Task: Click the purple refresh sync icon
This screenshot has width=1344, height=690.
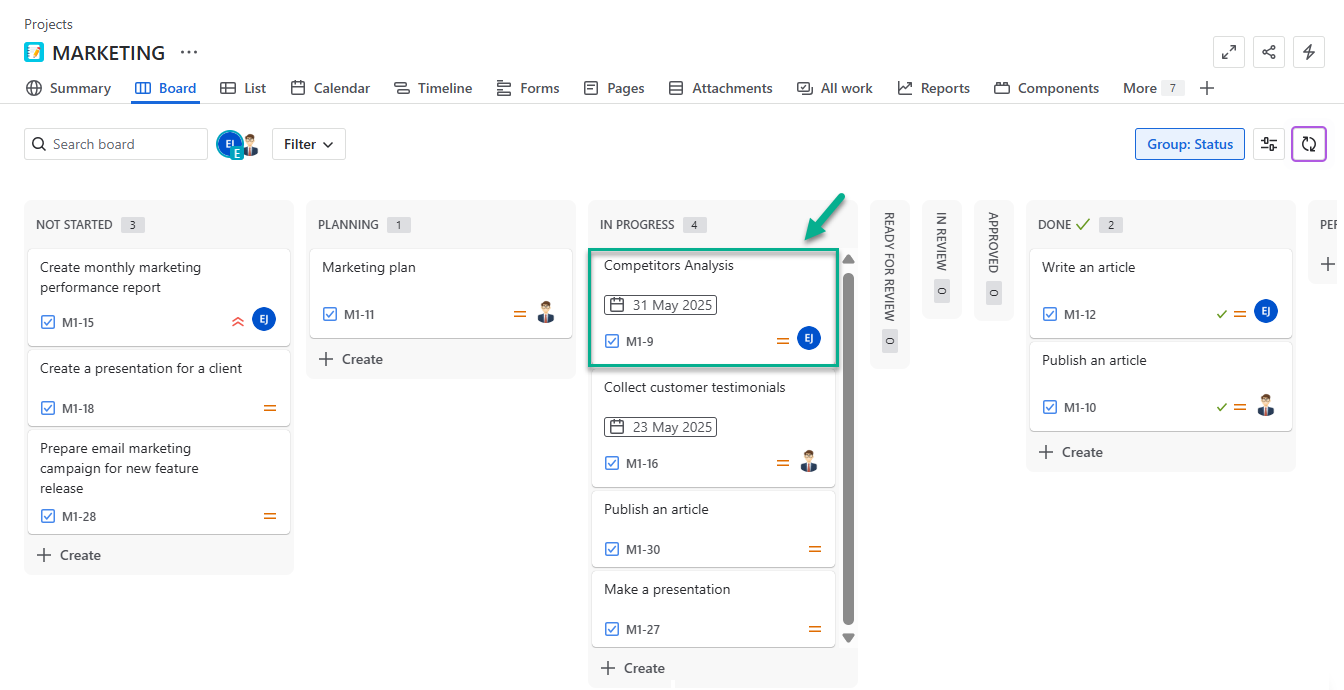Action: 1309,144
